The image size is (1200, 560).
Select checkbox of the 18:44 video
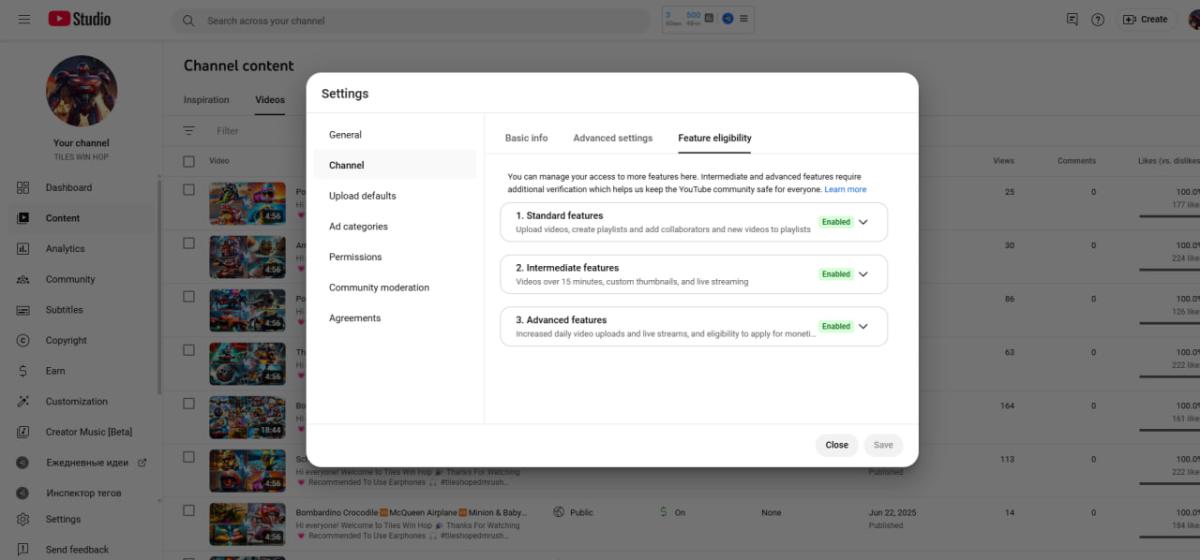189,404
